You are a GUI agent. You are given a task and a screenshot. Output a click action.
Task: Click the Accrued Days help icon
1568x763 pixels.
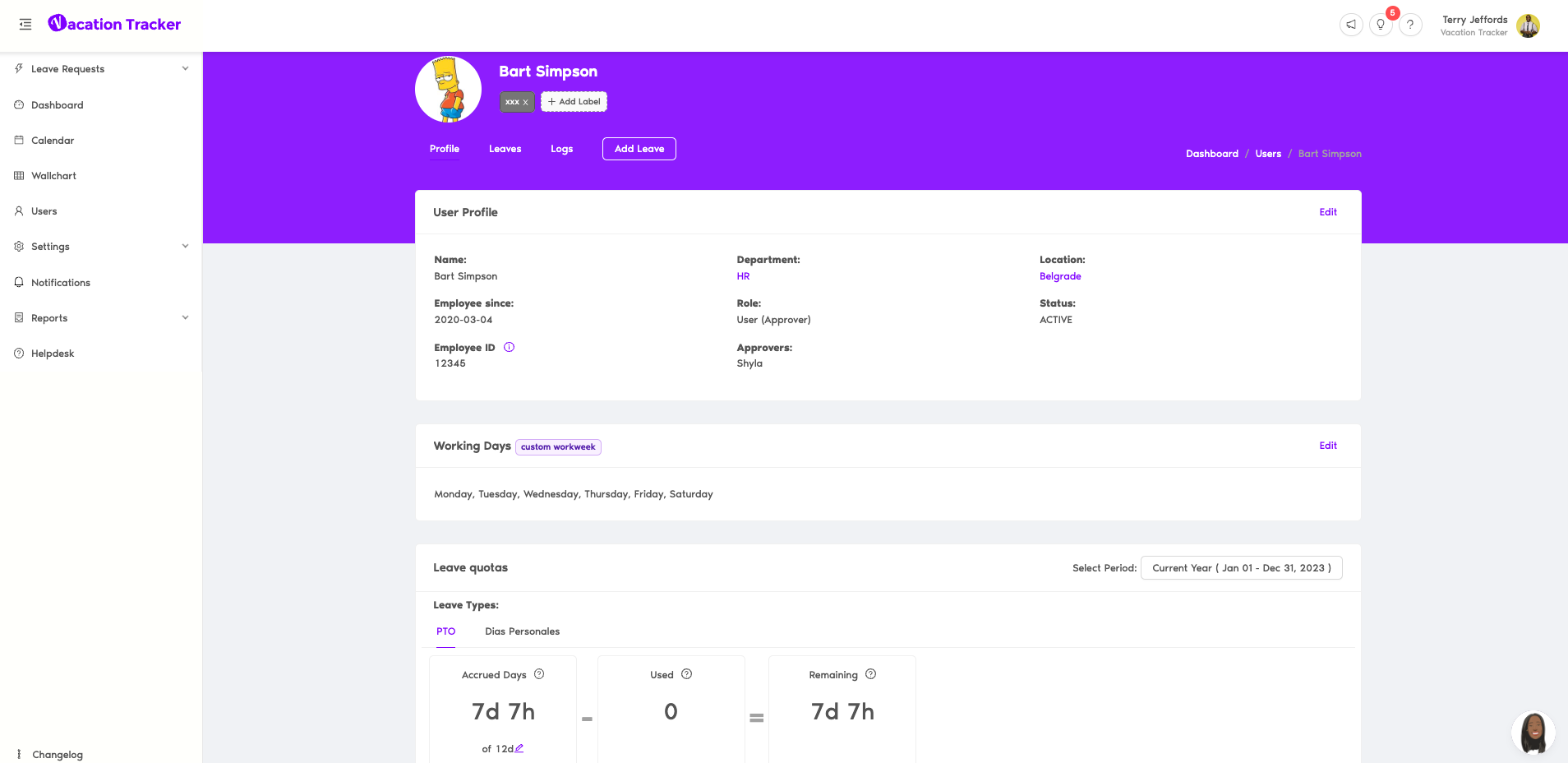coord(539,674)
